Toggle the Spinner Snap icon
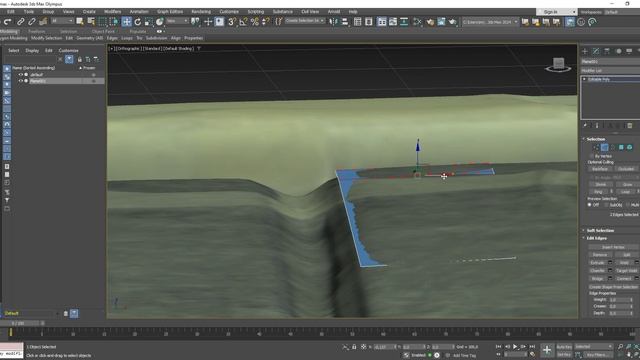This screenshot has height=360, width=640. pos(265,22)
